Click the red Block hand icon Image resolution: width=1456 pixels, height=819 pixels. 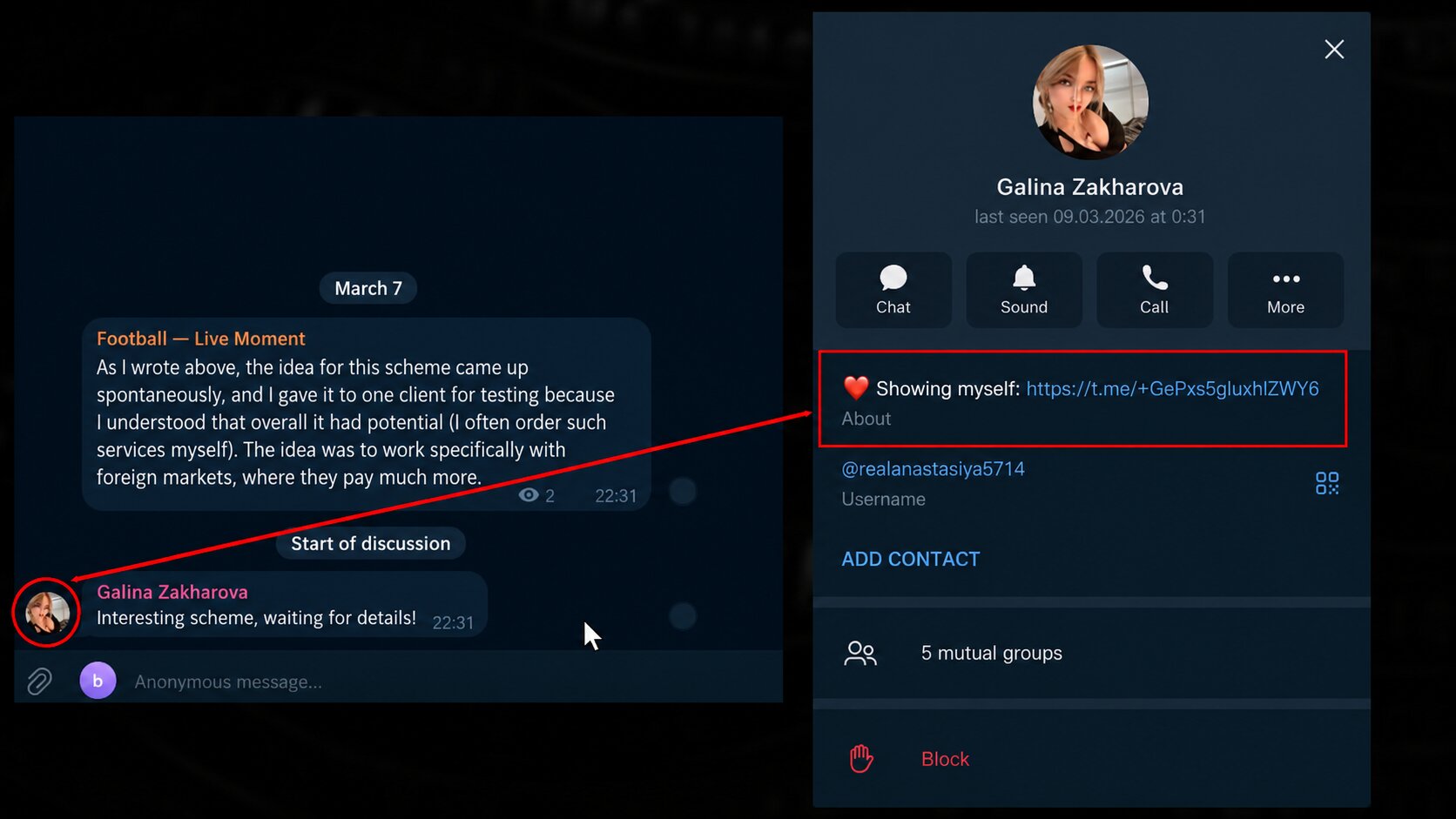tap(861, 759)
